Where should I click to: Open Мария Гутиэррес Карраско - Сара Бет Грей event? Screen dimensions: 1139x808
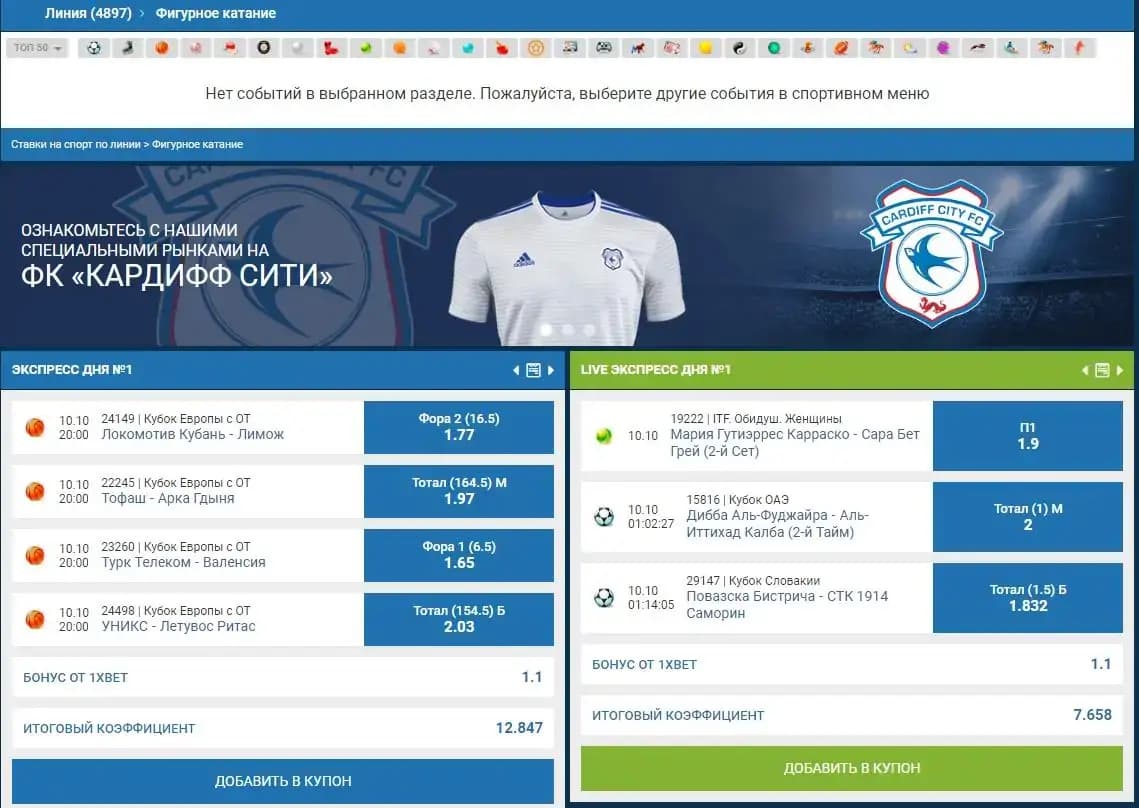coord(795,443)
